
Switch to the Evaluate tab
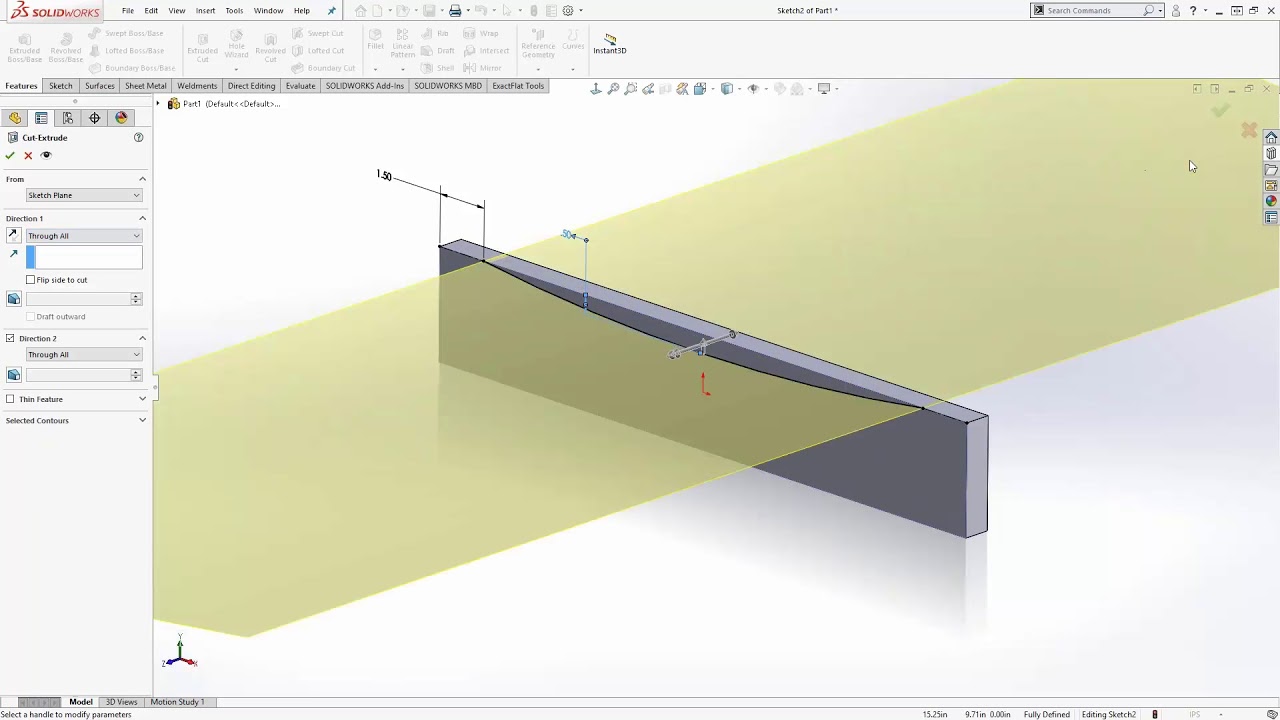click(x=300, y=86)
